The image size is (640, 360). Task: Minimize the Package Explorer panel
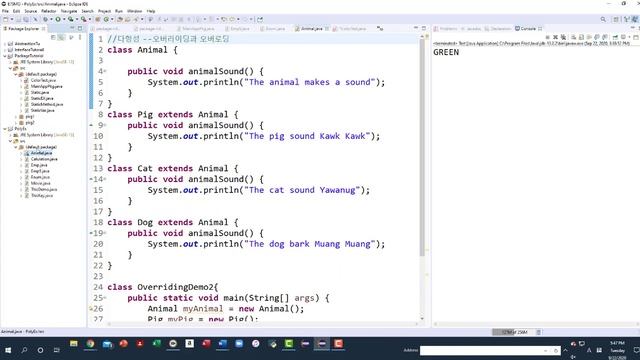click(x=72, y=28)
